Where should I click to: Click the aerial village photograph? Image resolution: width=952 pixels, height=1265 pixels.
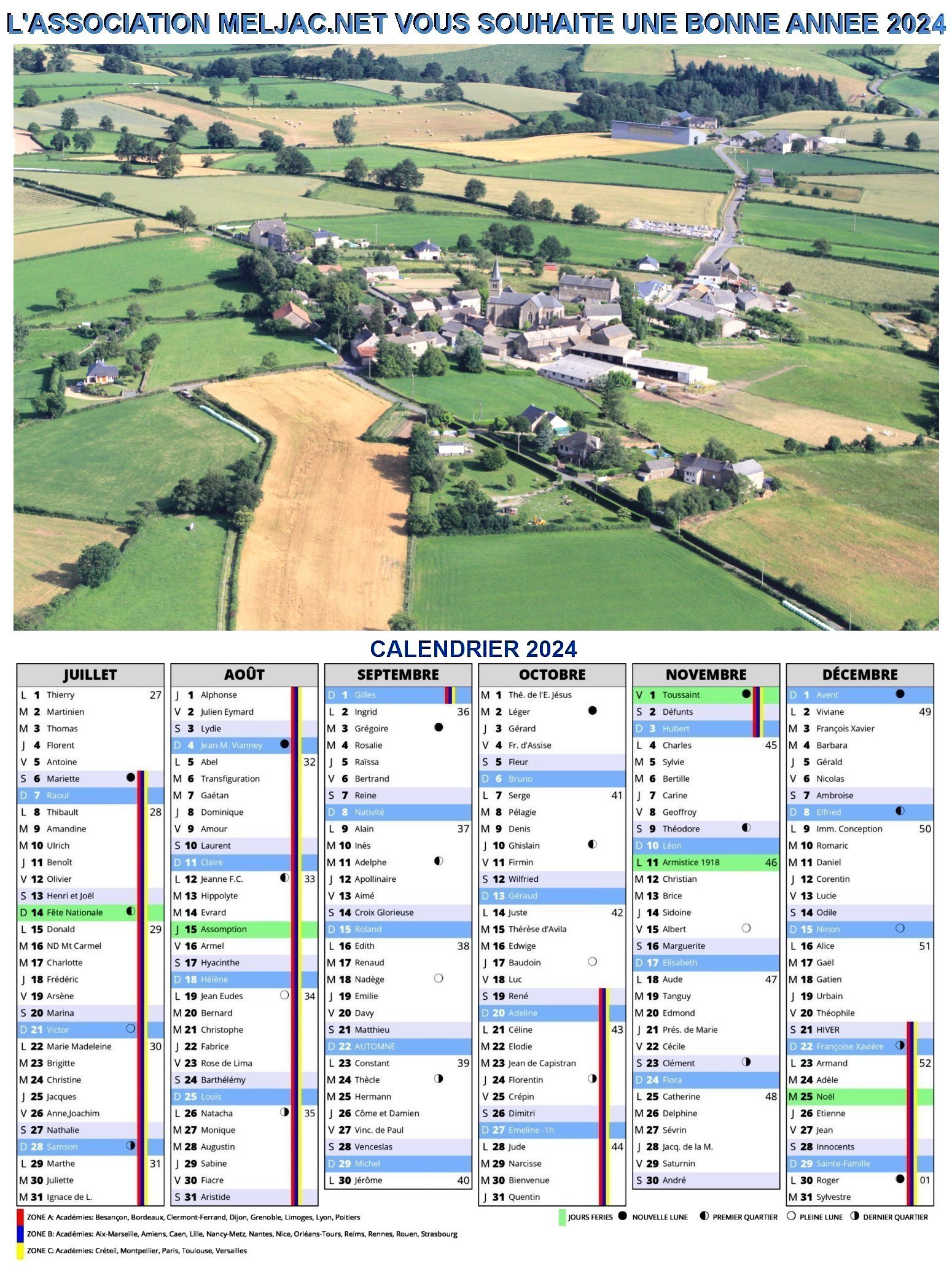coord(476,338)
